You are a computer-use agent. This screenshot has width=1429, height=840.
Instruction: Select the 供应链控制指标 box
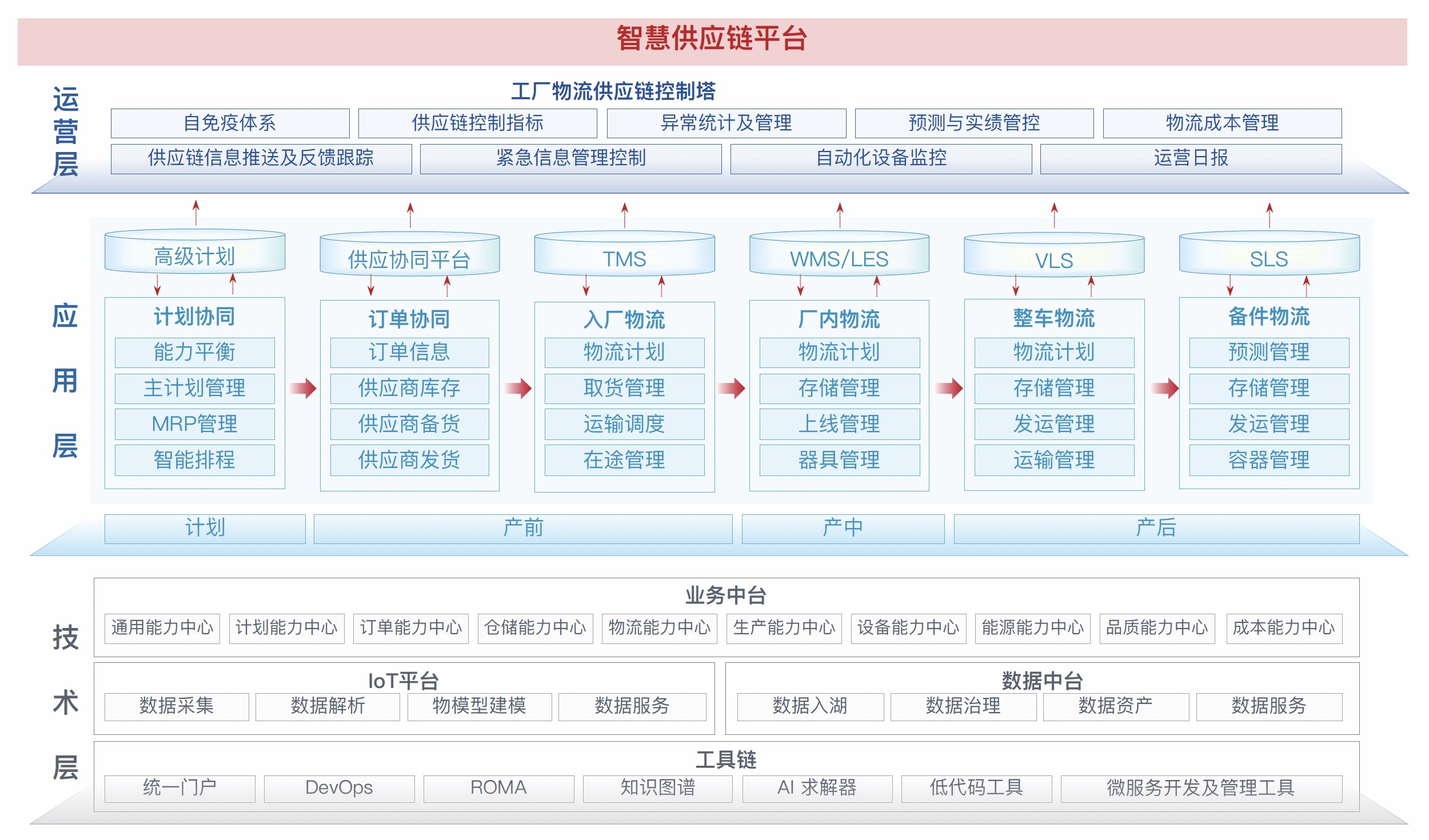pos(477,123)
